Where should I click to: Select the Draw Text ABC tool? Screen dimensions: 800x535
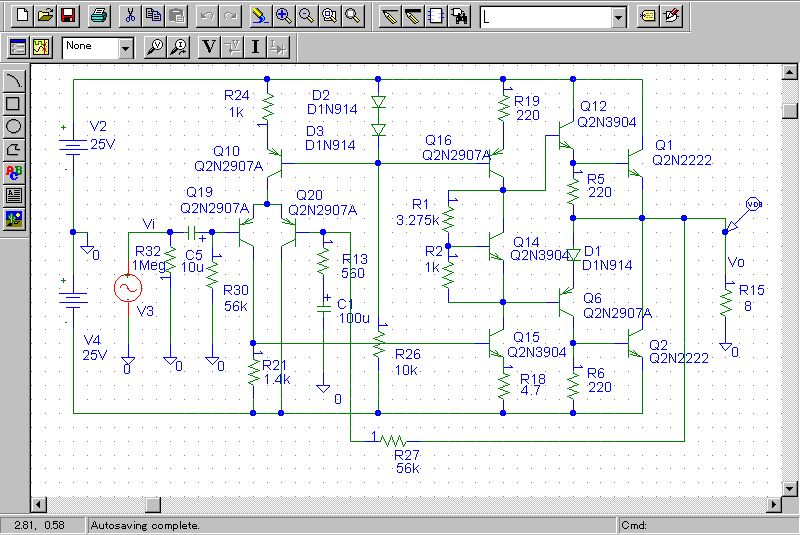tap(14, 172)
